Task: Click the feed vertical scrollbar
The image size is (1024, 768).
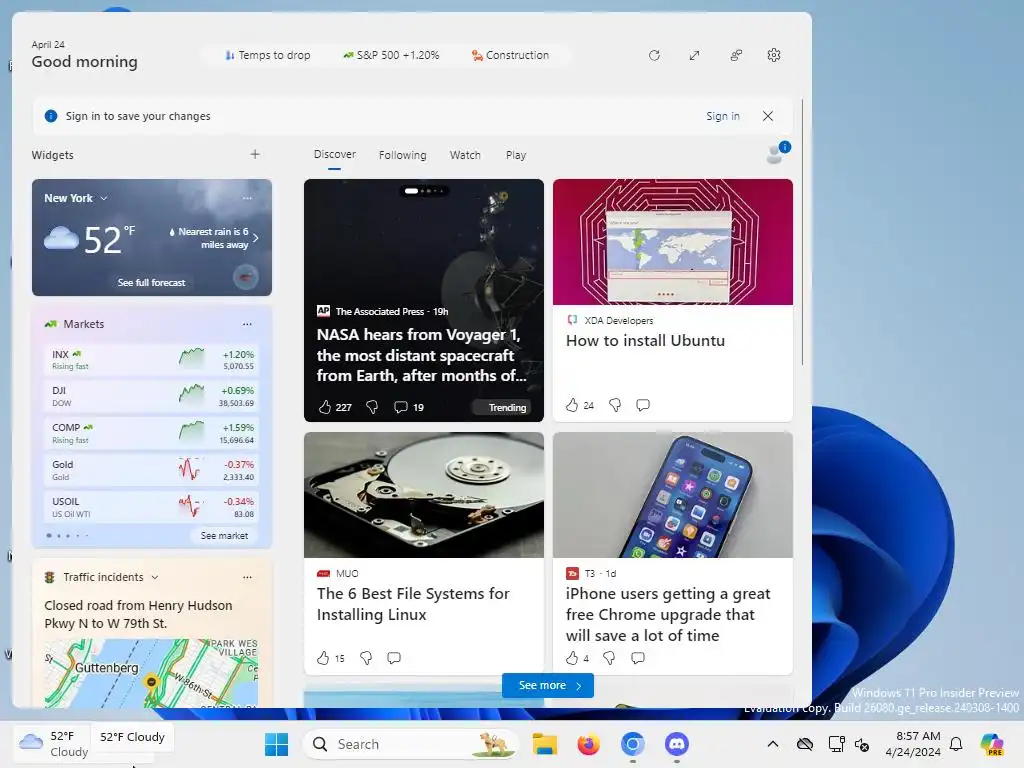Action: [802, 232]
